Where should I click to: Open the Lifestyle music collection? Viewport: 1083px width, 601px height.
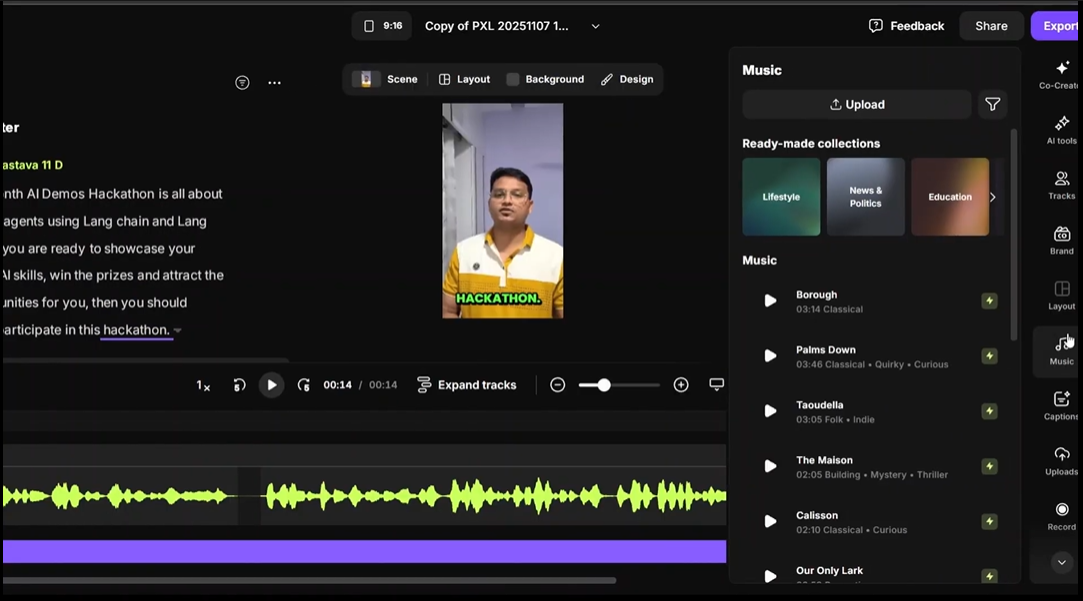(x=781, y=197)
